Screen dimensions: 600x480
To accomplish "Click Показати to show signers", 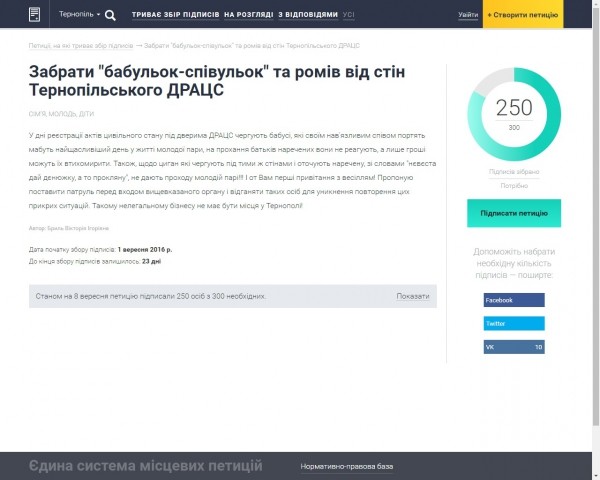I will [412, 296].
